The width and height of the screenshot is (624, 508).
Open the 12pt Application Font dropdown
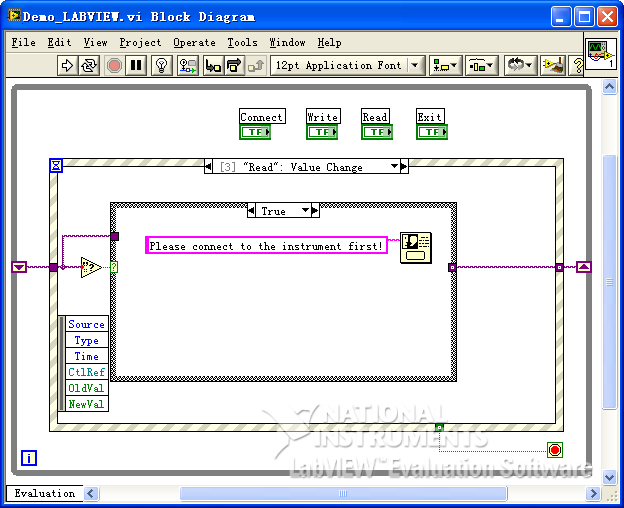tap(347, 65)
